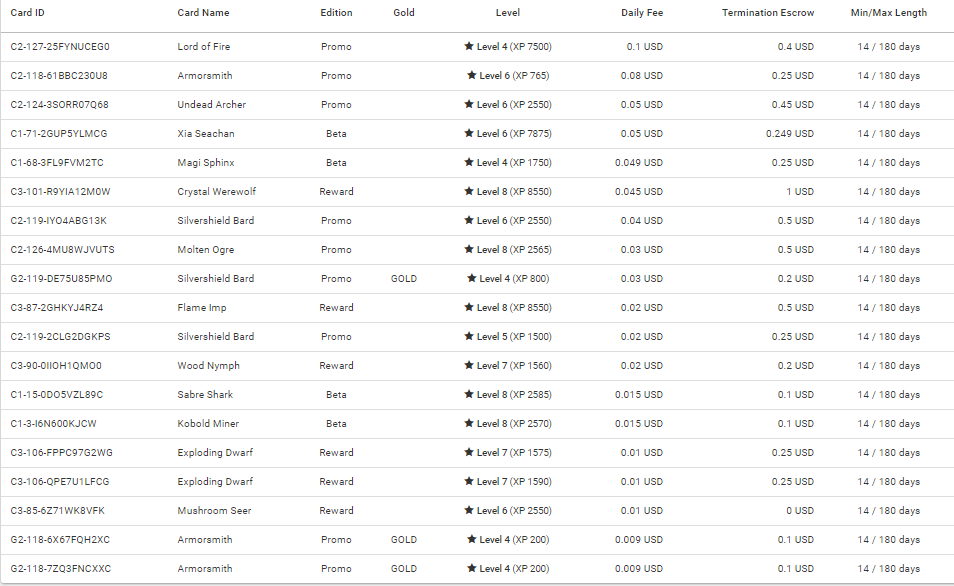The height and width of the screenshot is (586, 954).
Task: Click star icon on Wood Nymph row
Action: (x=468, y=365)
